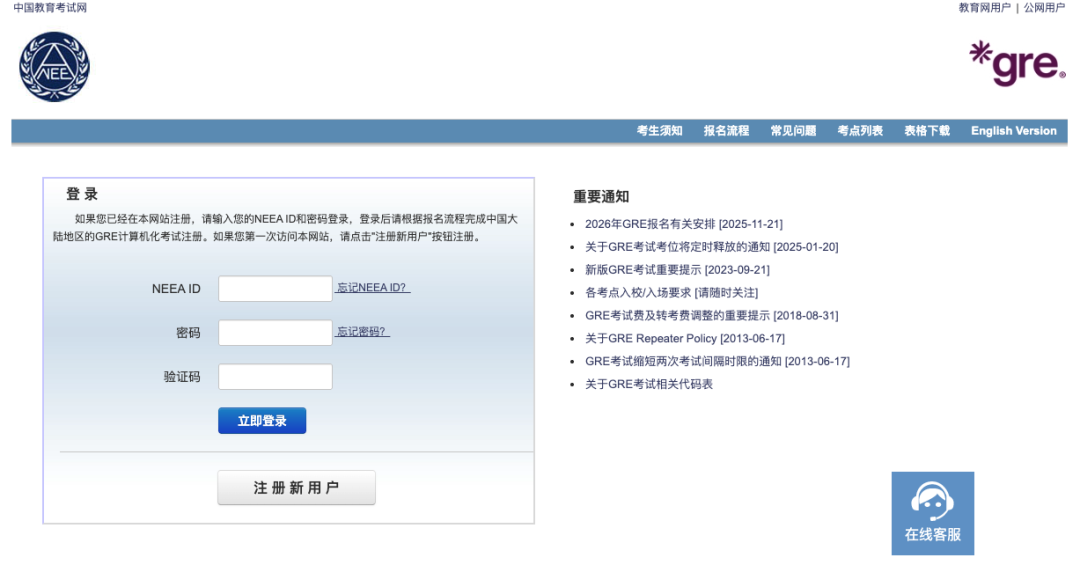Open 关于GRE考试相关代码表 link
This screenshot has width=1080, height=565.
(x=649, y=384)
